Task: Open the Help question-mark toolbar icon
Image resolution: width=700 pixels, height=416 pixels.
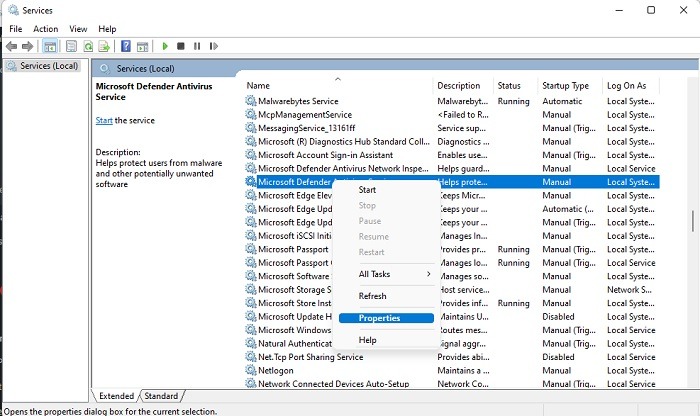Action: pyautogui.click(x=126, y=46)
